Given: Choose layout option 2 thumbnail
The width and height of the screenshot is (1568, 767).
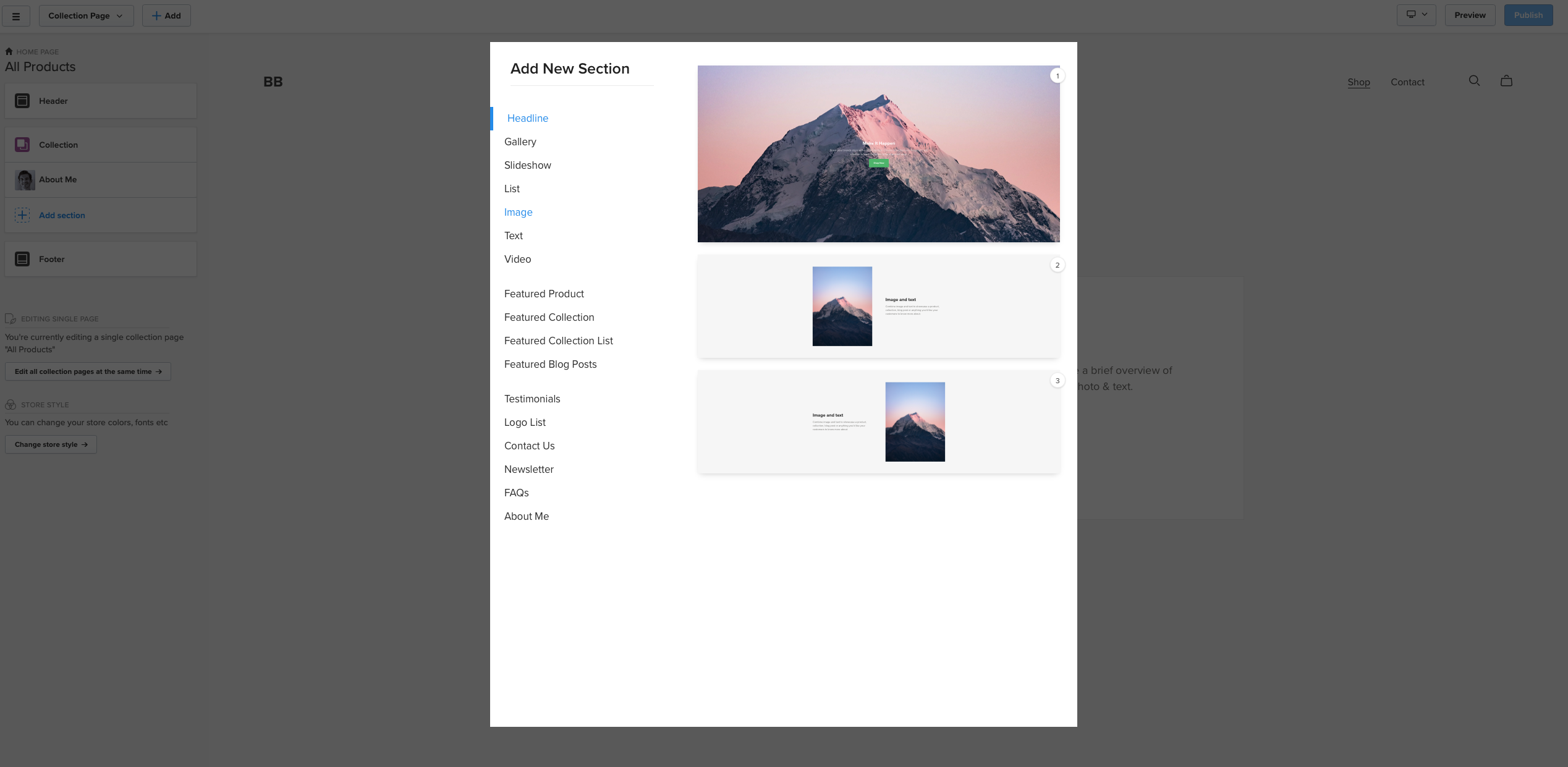Looking at the screenshot, I should (x=878, y=305).
